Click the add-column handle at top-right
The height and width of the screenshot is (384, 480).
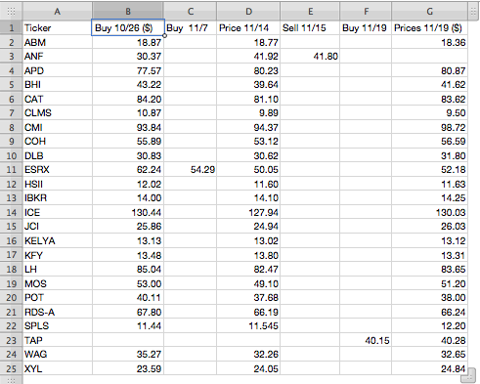473,12
